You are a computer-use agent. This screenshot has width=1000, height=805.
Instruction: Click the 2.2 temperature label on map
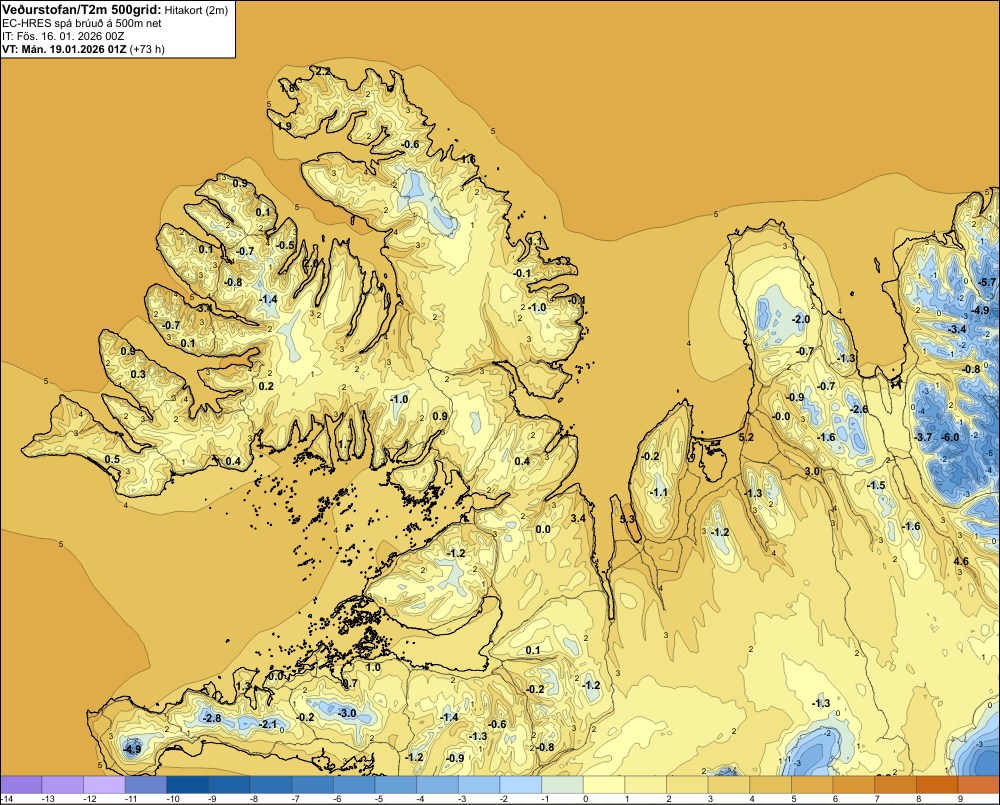(323, 71)
